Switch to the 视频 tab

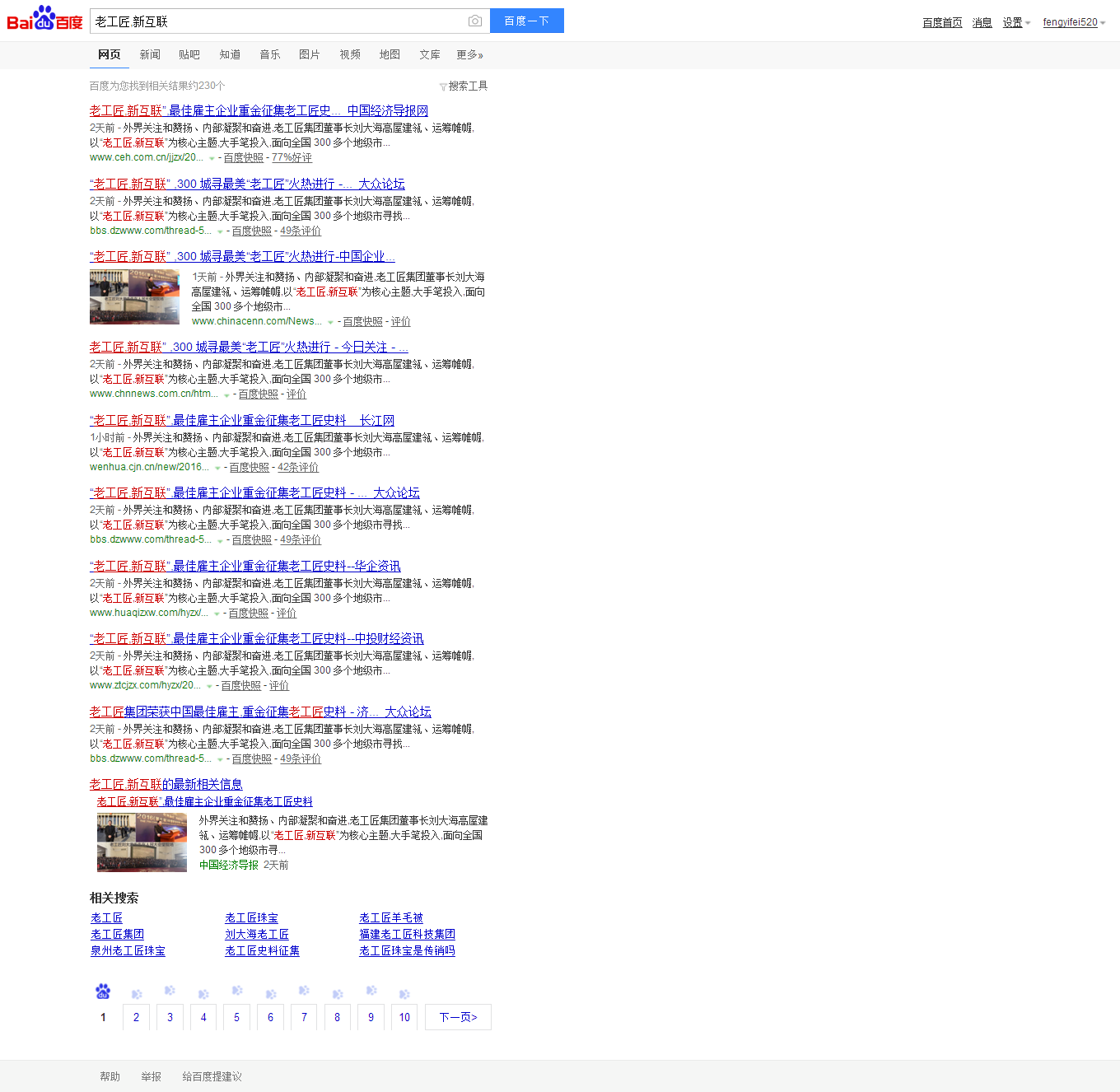[350, 54]
